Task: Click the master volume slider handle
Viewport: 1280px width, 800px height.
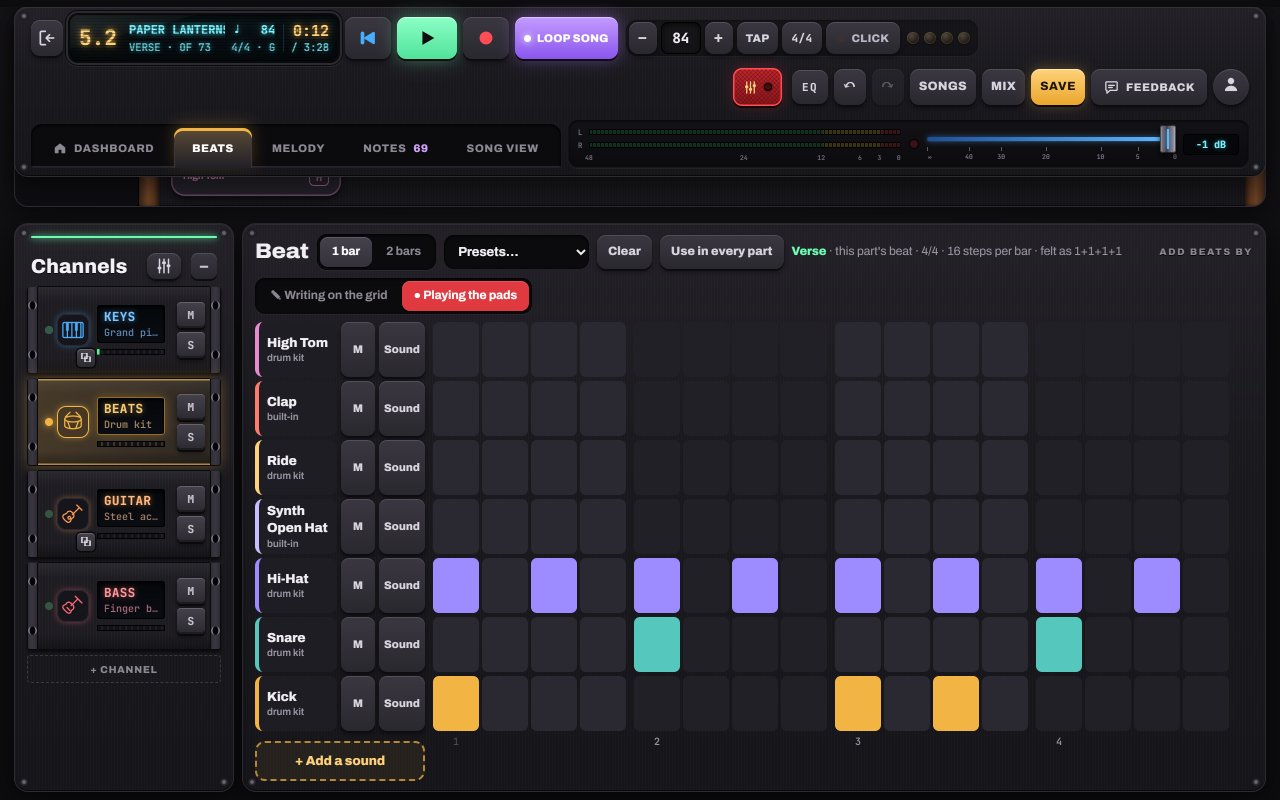Action: pos(1167,139)
